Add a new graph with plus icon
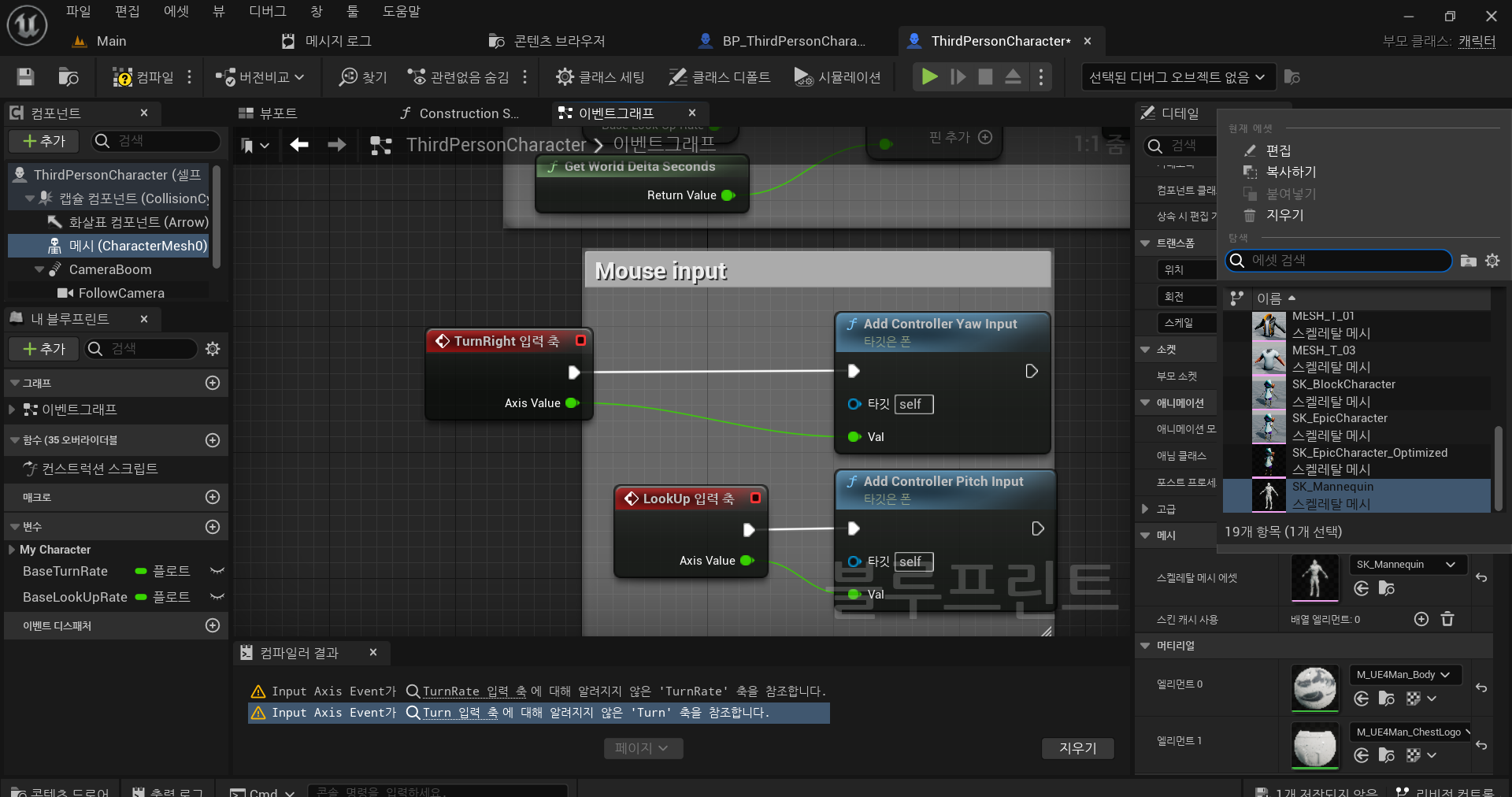Screen dimensions: 1512x797 pos(213,383)
